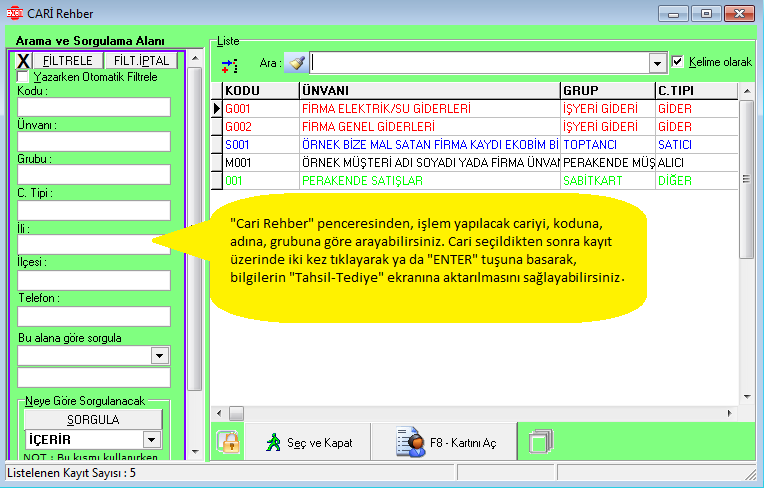The height and width of the screenshot is (488, 764).
Task: Click the FİLTRELE button
Action: (x=68, y=61)
